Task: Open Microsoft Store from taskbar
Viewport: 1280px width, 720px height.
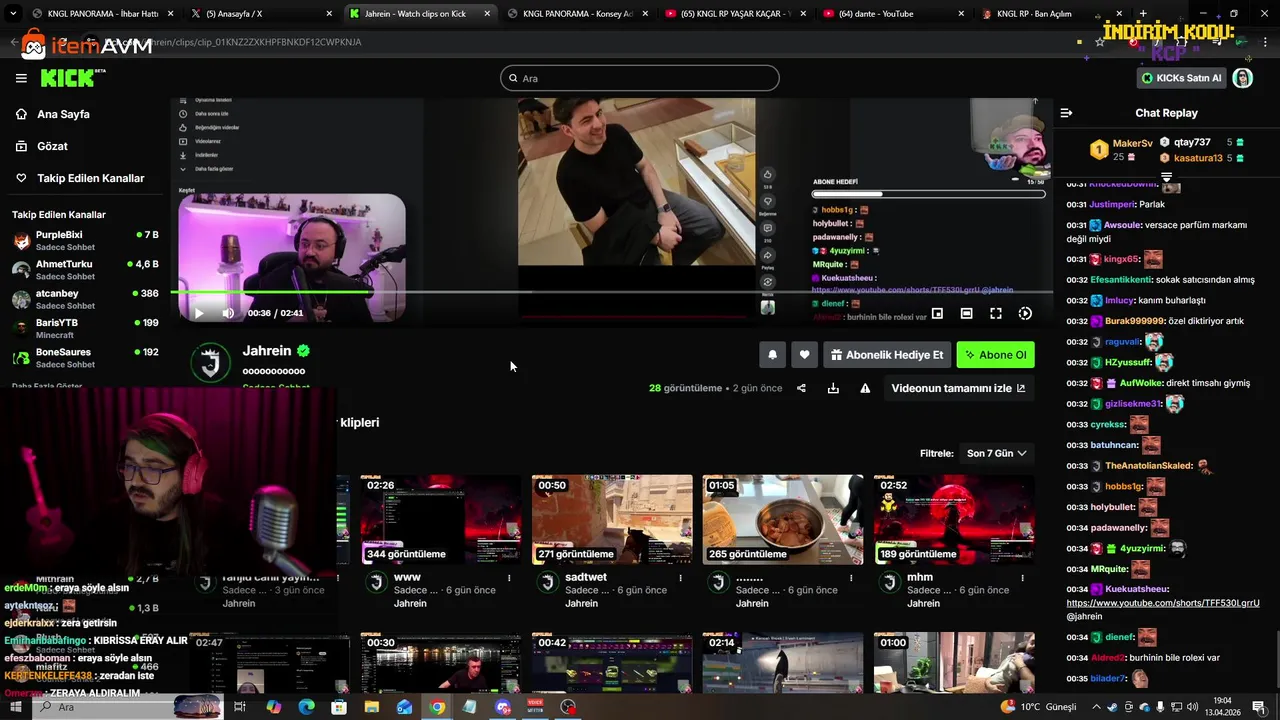Action: [x=339, y=707]
